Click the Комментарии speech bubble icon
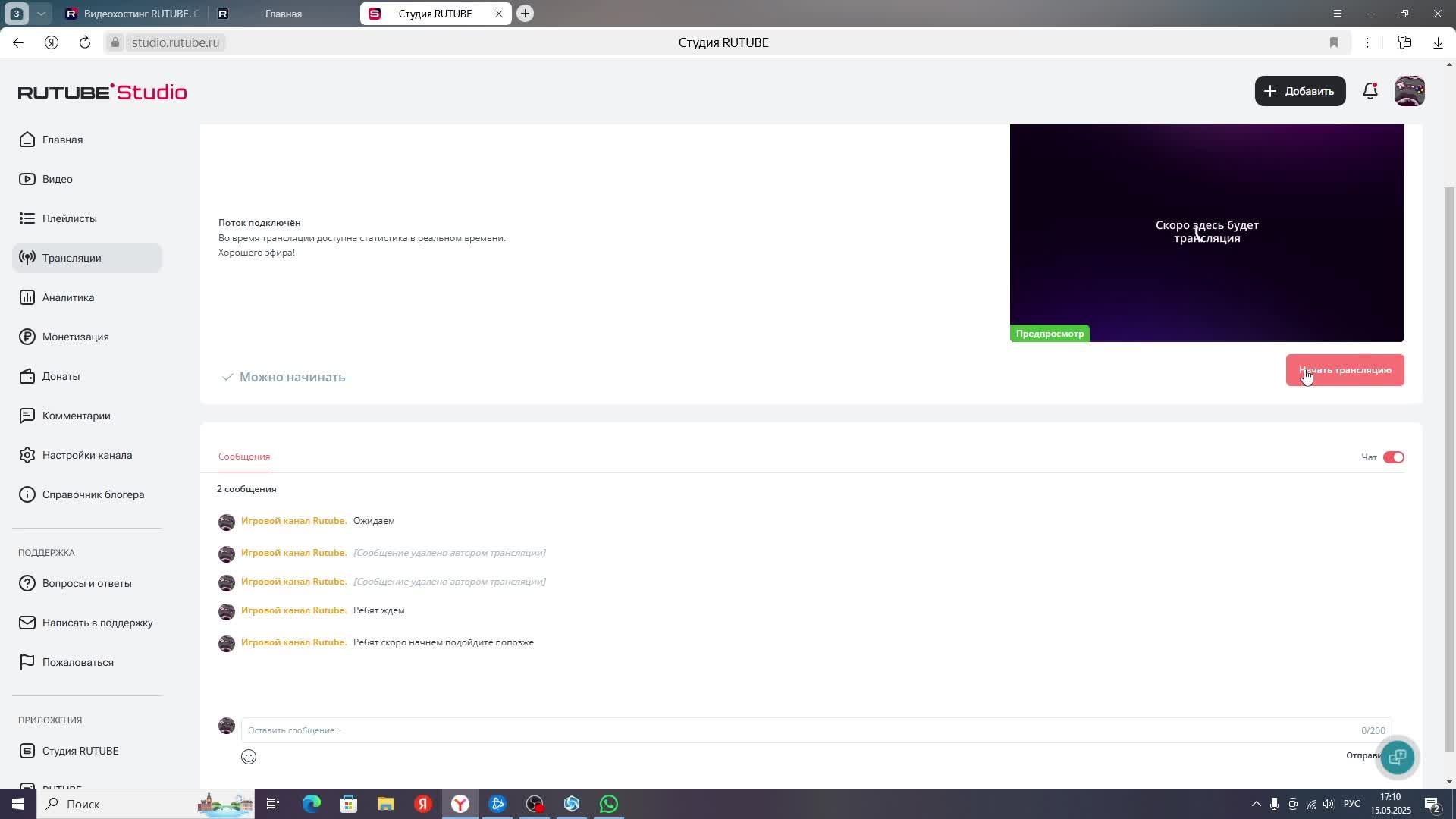 [27, 416]
